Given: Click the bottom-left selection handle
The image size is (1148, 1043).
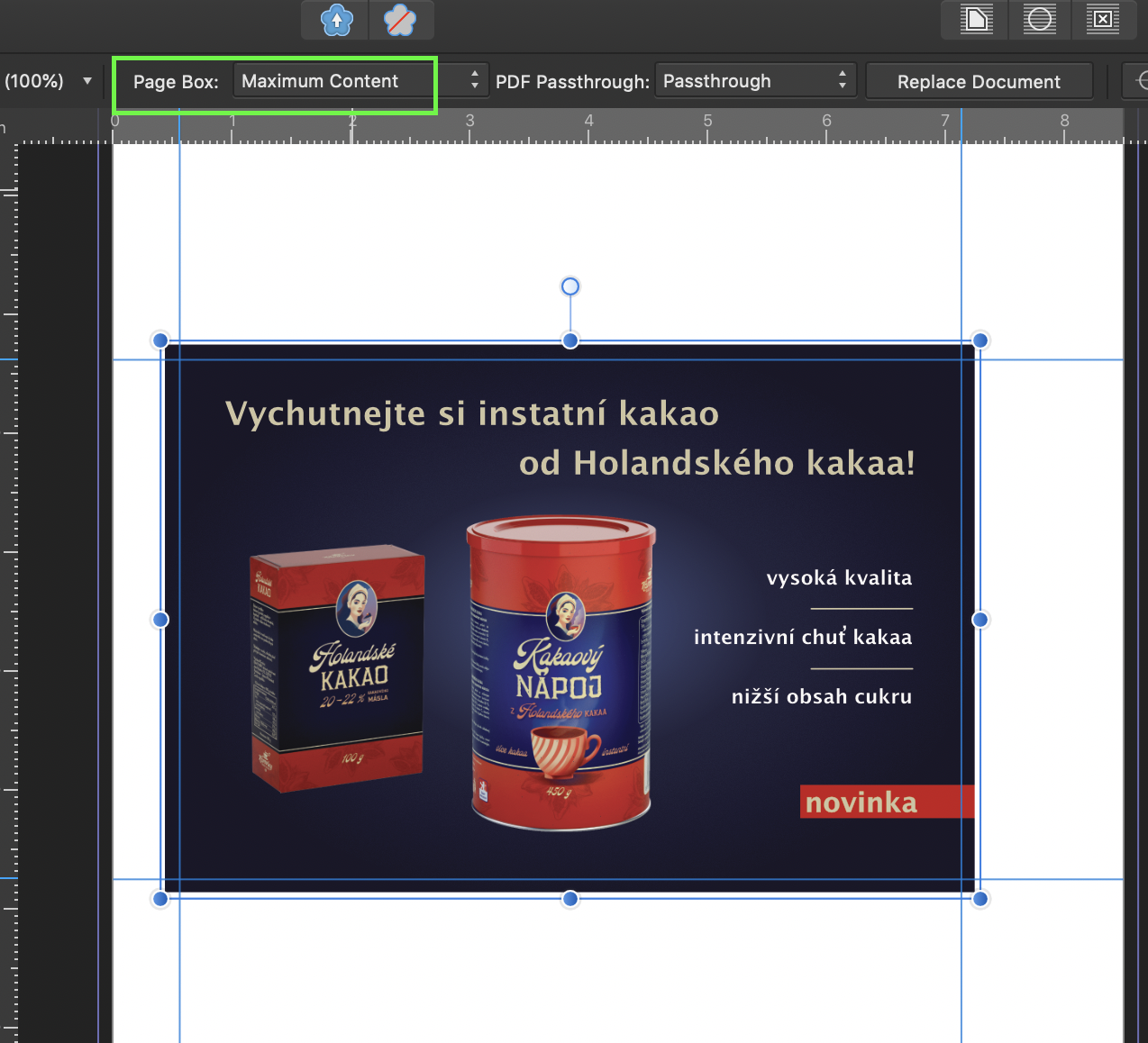Looking at the screenshot, I should click(160, 899).
